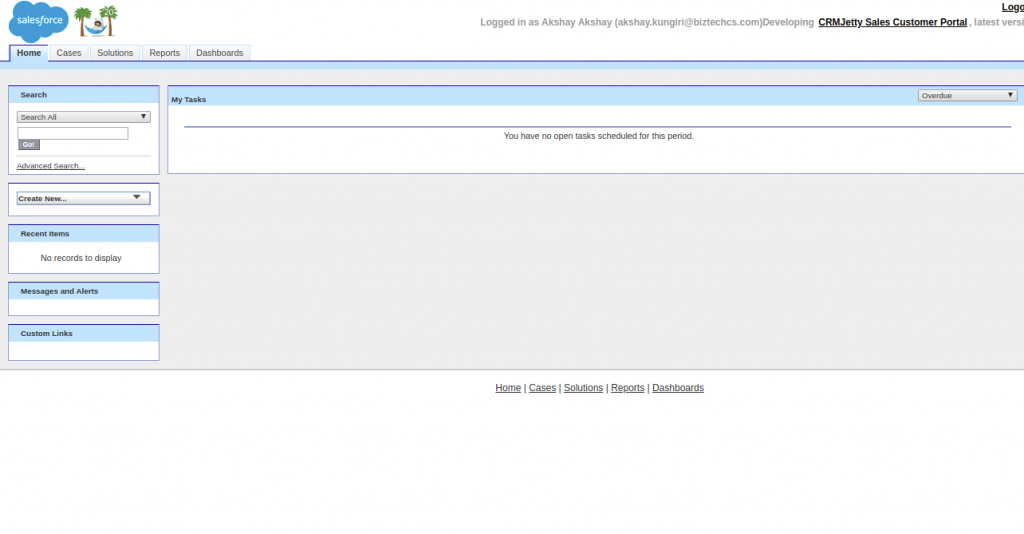Viewport: 1024px width, 534px height.
Task: Click the footer Dashboards link
Action: tap(678, 388)
